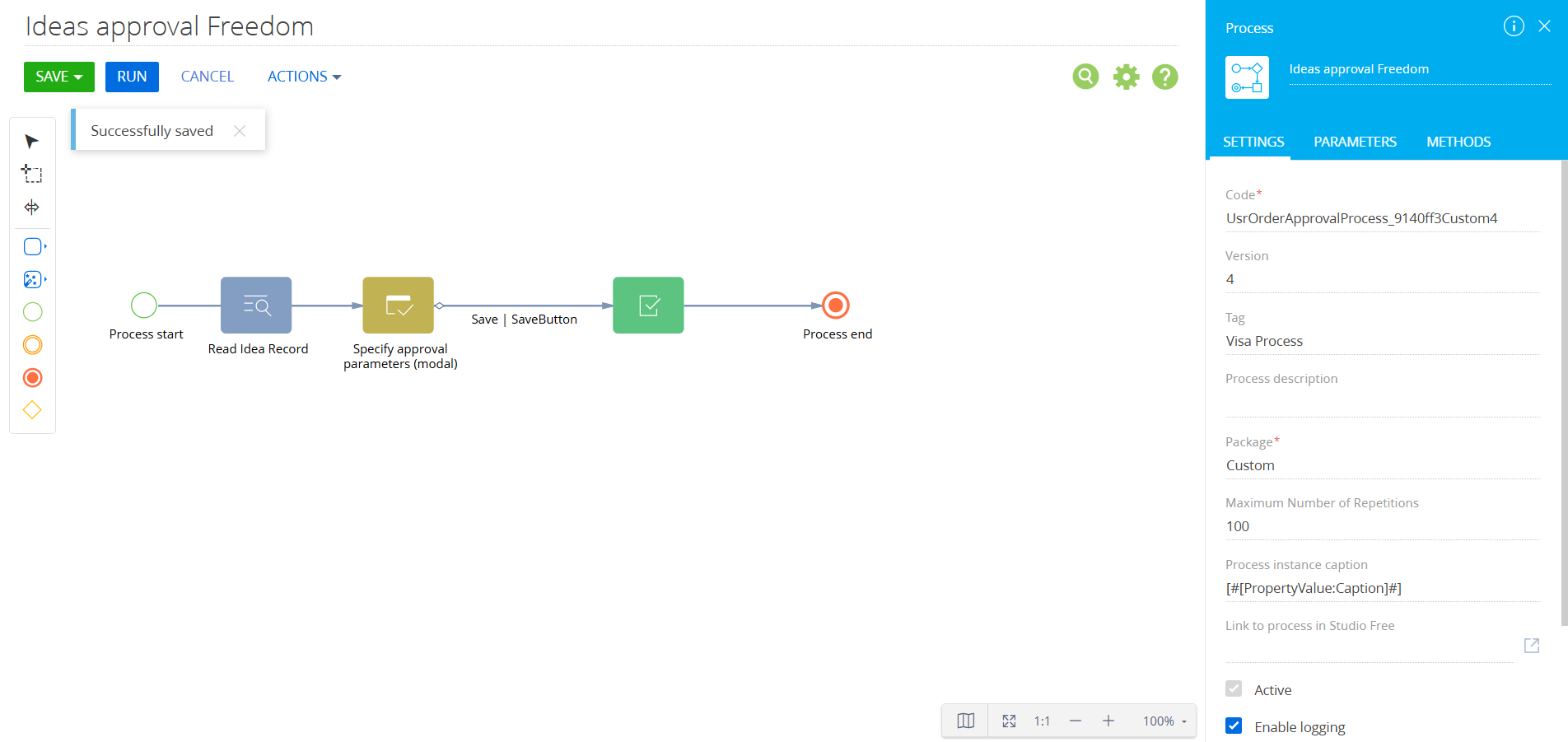Toggle the minimap view icon
1568x742 pixels.
pos(966,721)
